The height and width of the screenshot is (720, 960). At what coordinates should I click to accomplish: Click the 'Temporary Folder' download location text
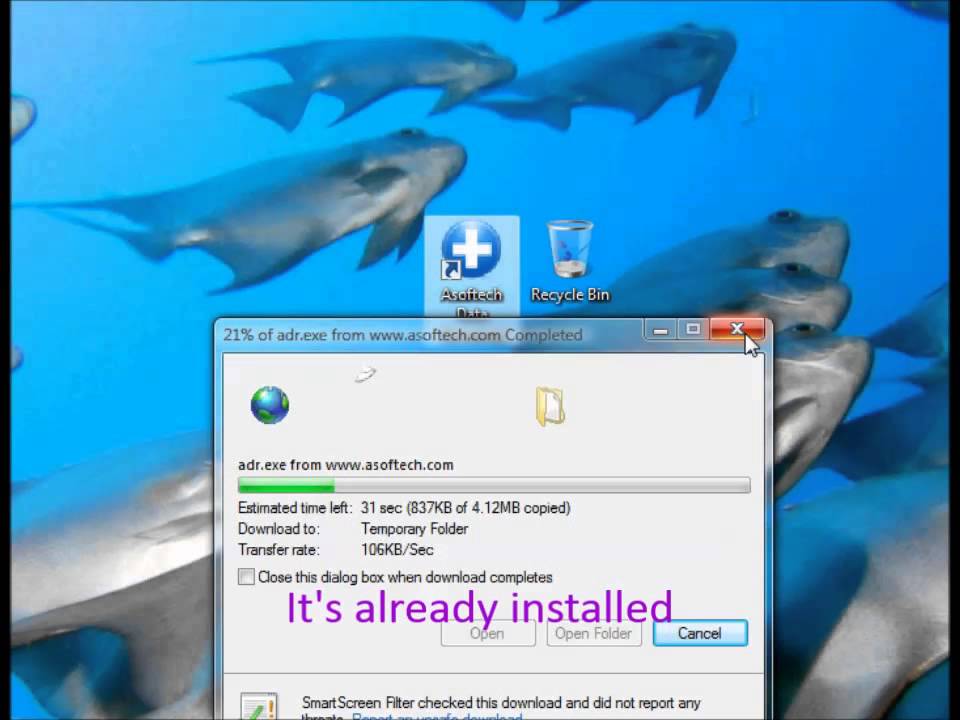[x=414, y=528]
